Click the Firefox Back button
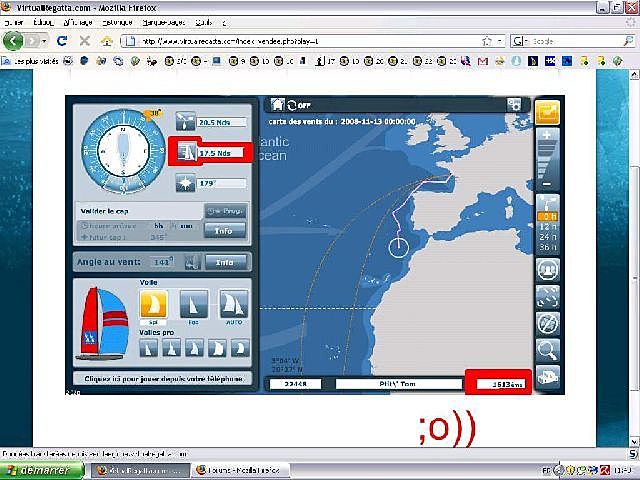 click(13, 41)
